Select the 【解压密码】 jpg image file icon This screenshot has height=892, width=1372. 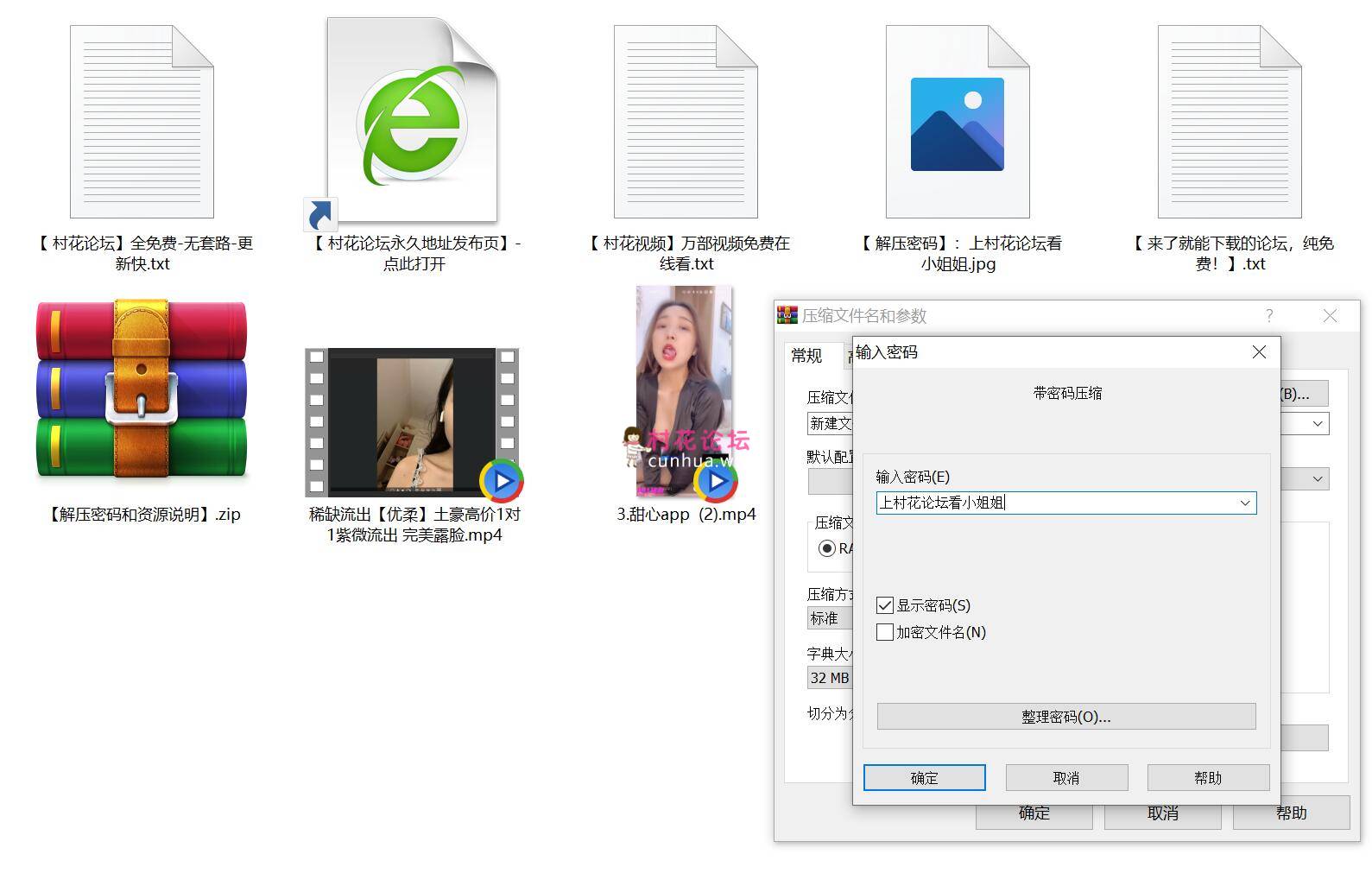[x=958, y=122]
